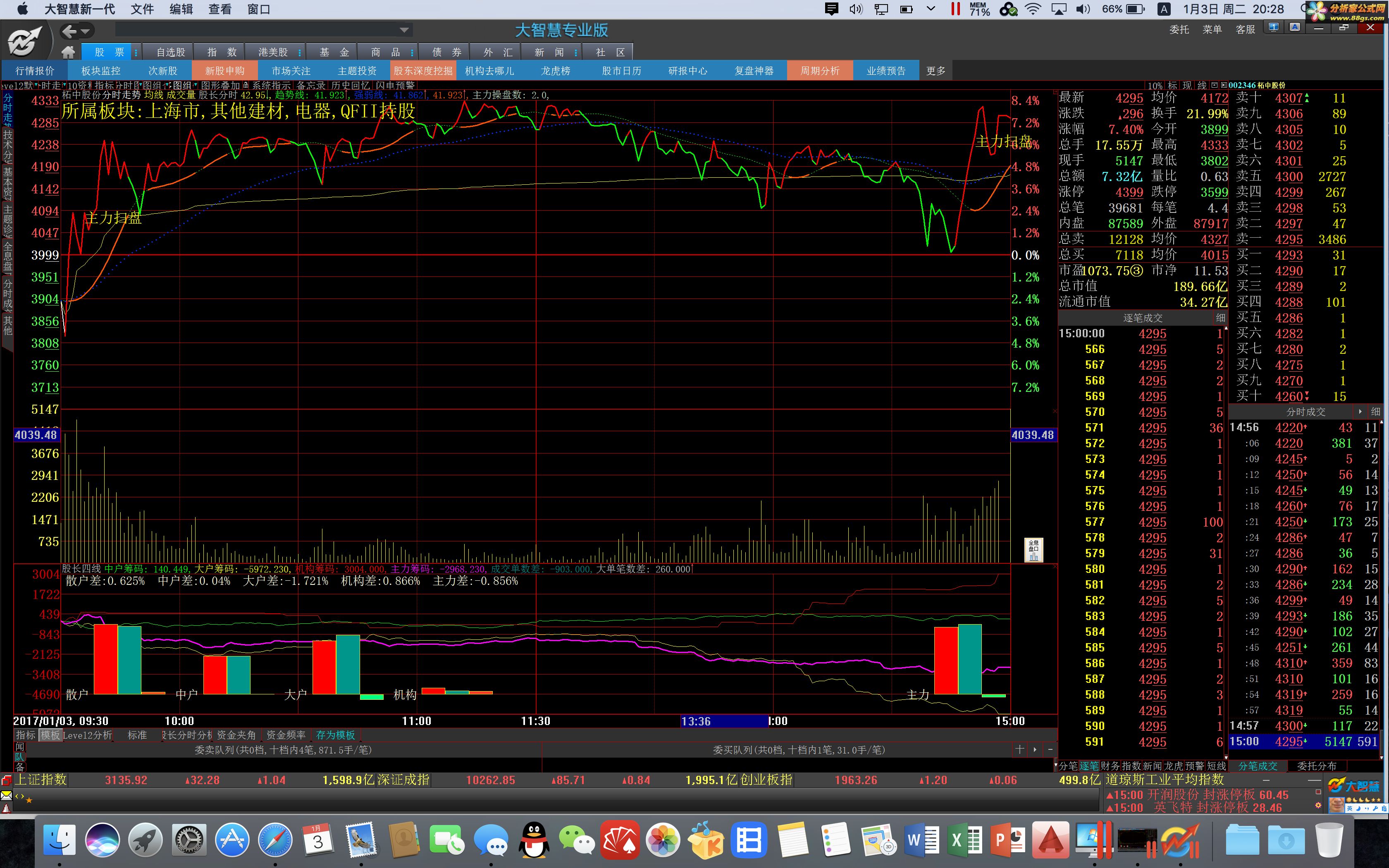1389x868 pixels.
Task: Click 更多 to show more tools
Action: tap(936, 71)
